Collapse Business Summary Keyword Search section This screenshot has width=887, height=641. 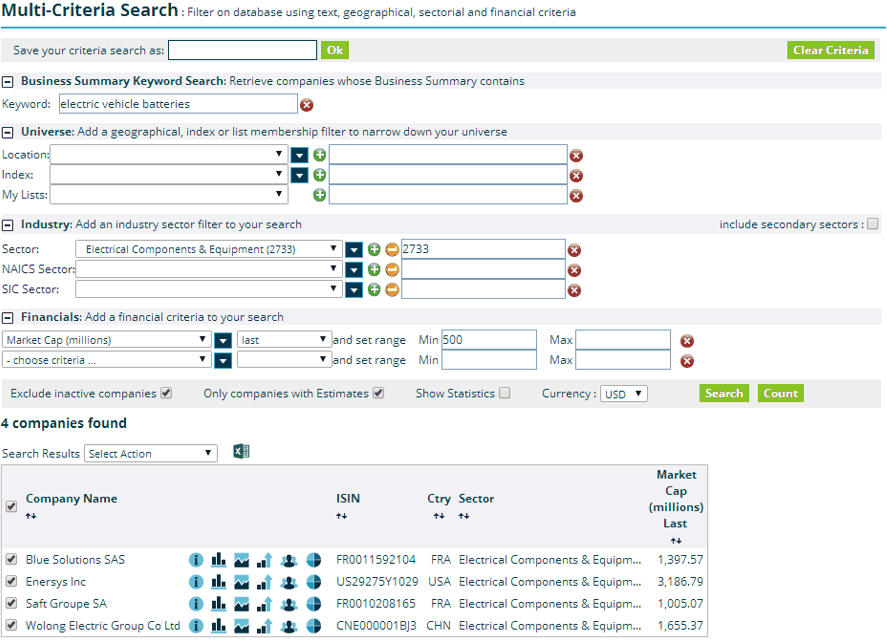coord(7,82)
